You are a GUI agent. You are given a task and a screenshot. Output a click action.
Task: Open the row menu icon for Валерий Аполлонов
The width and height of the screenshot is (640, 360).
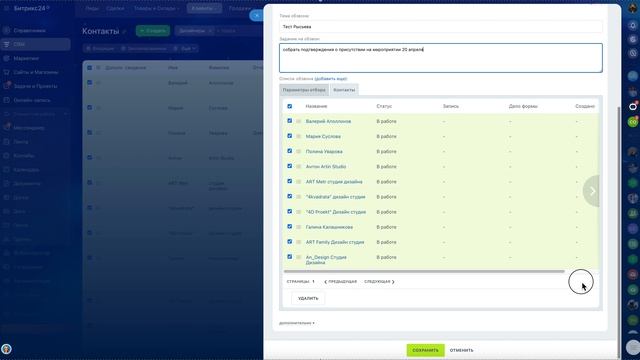(298, 121)
